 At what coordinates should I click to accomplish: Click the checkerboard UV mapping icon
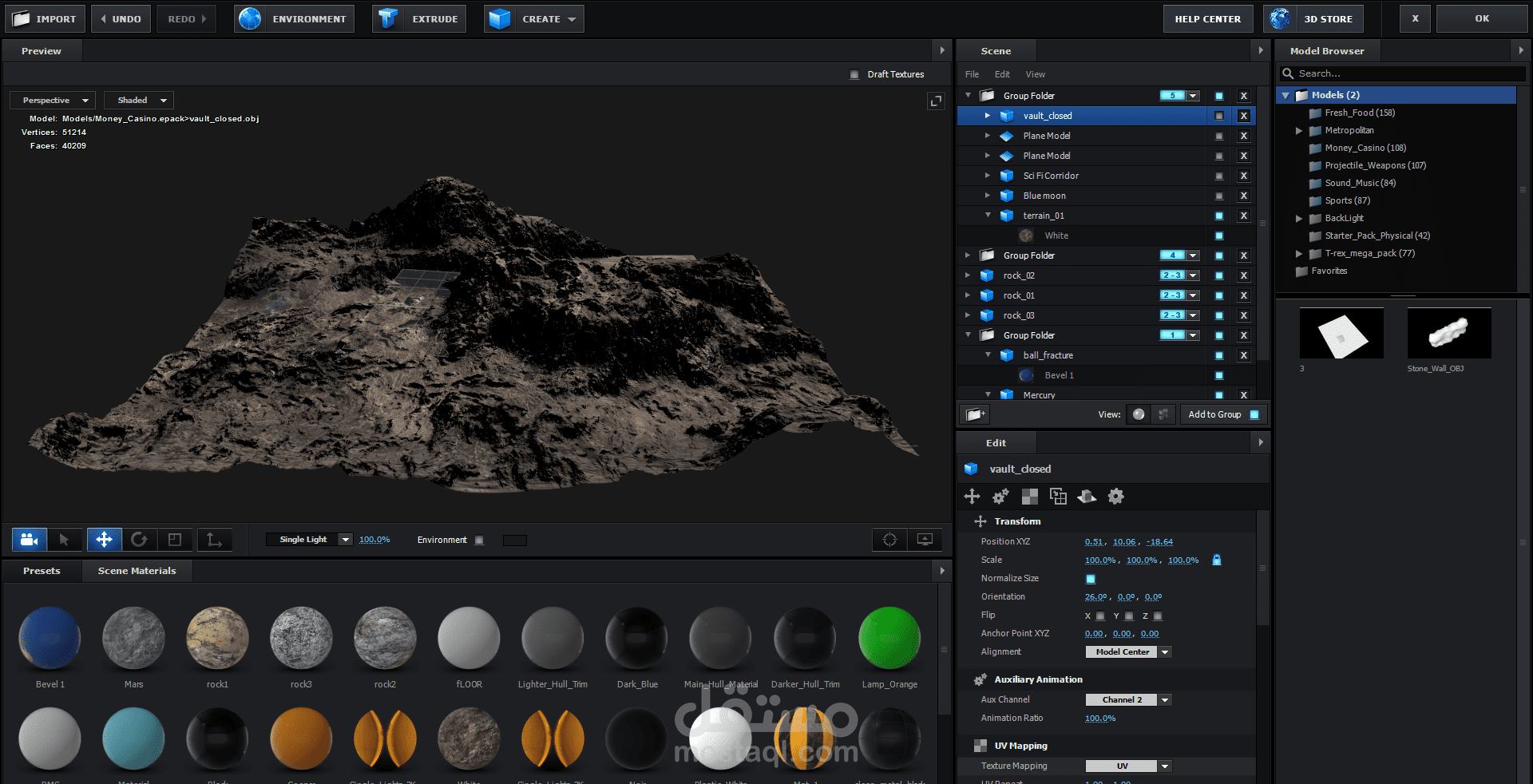1030,497
